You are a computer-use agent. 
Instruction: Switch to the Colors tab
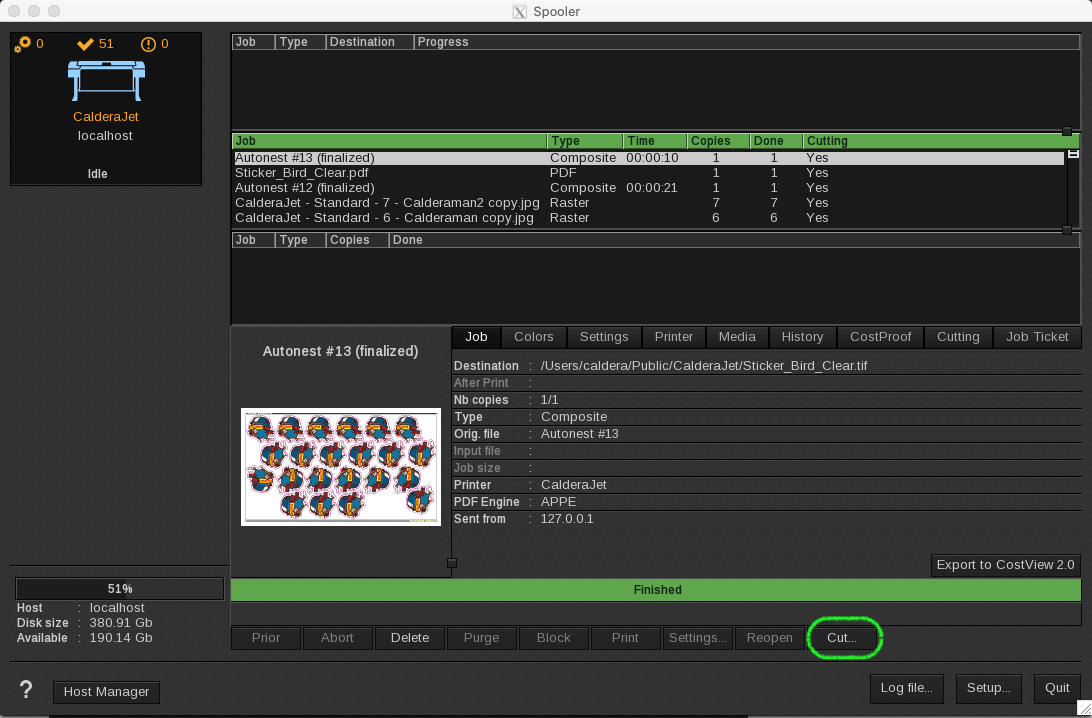pyautogui.click(x=533, y=337)
